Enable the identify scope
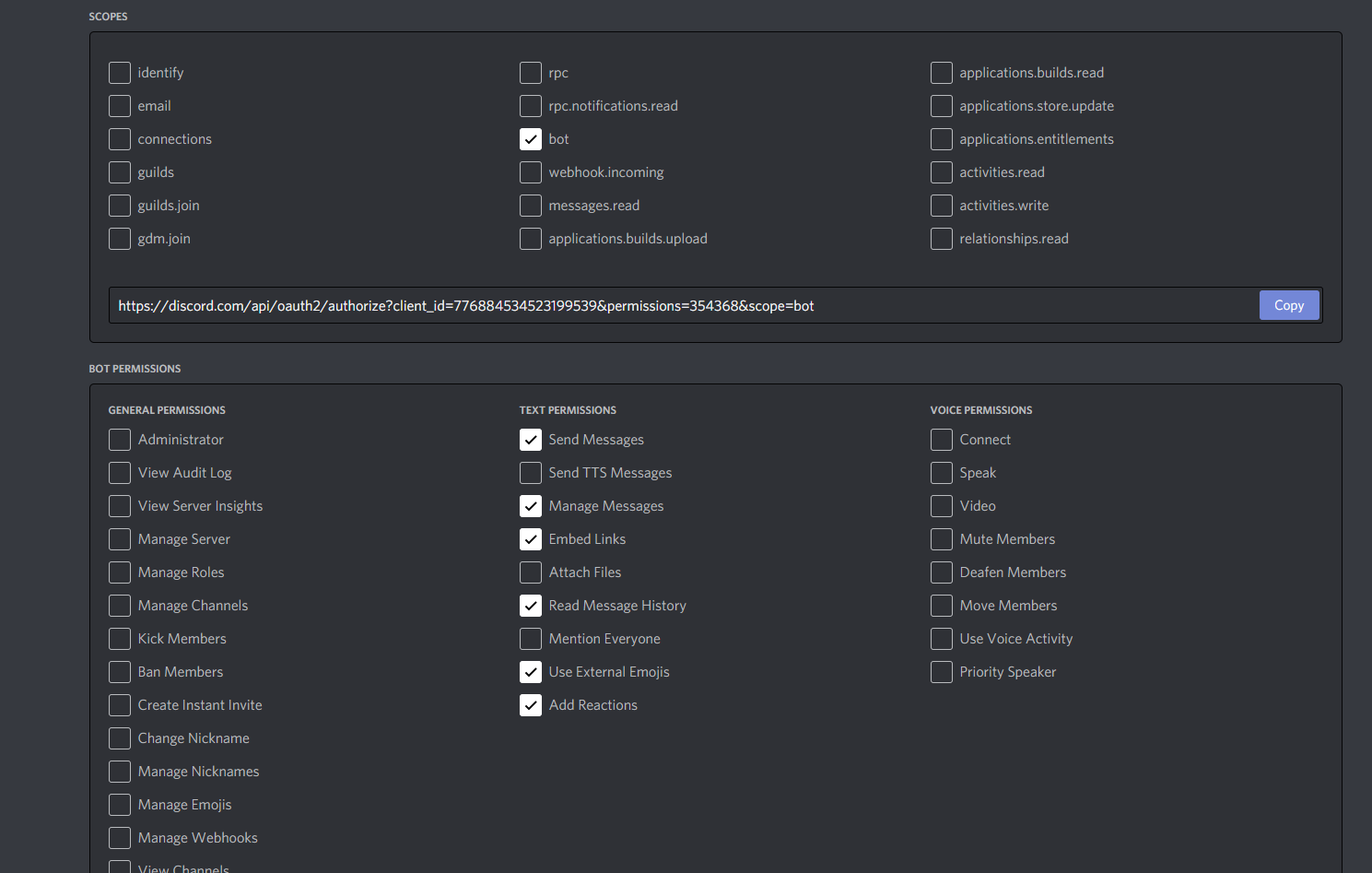Image resolution: width=1372 pixels, height=873 pixels. click(x=120, y=73)
